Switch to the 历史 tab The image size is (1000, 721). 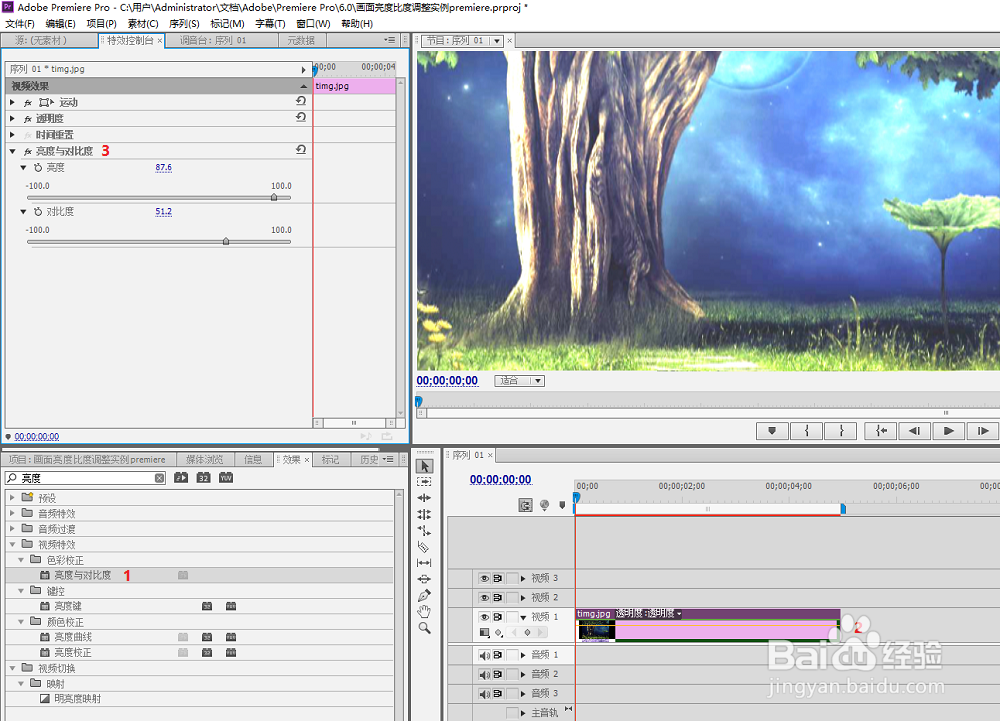click(369, 460)
